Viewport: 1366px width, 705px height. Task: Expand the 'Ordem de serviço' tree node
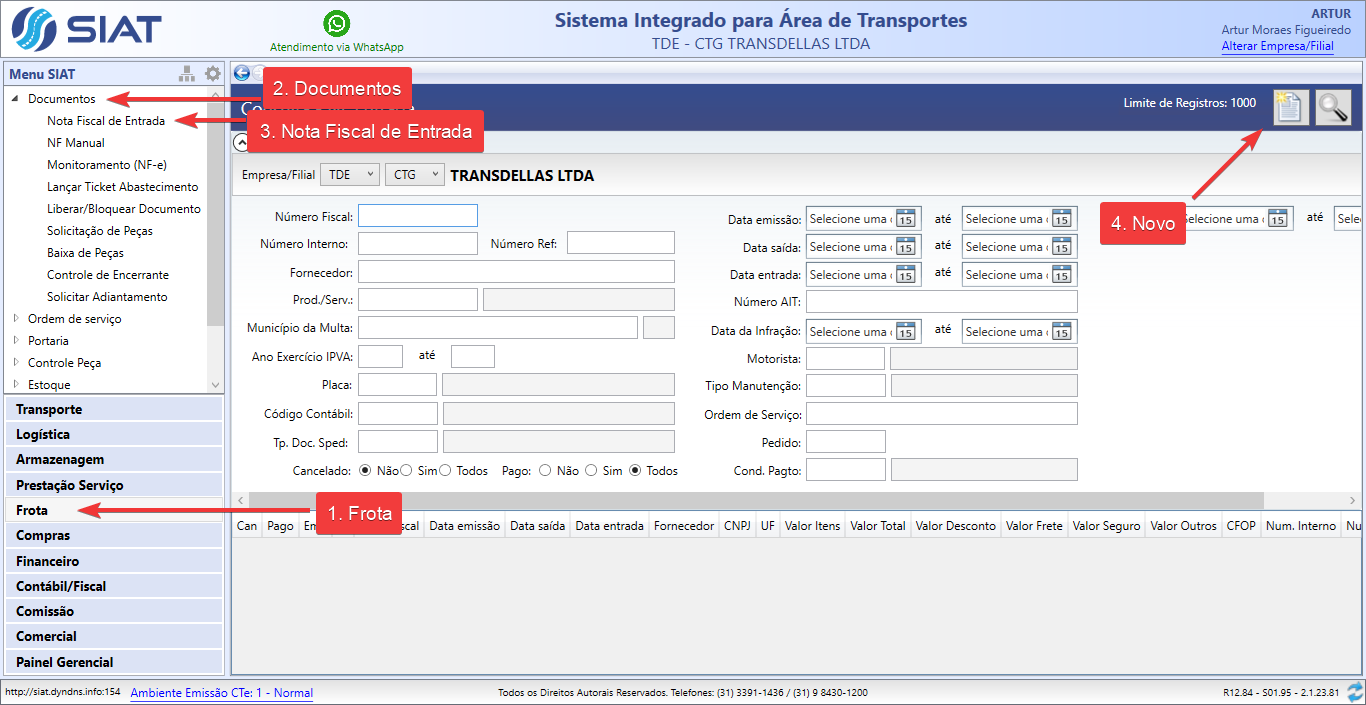[x=16, y=319]
